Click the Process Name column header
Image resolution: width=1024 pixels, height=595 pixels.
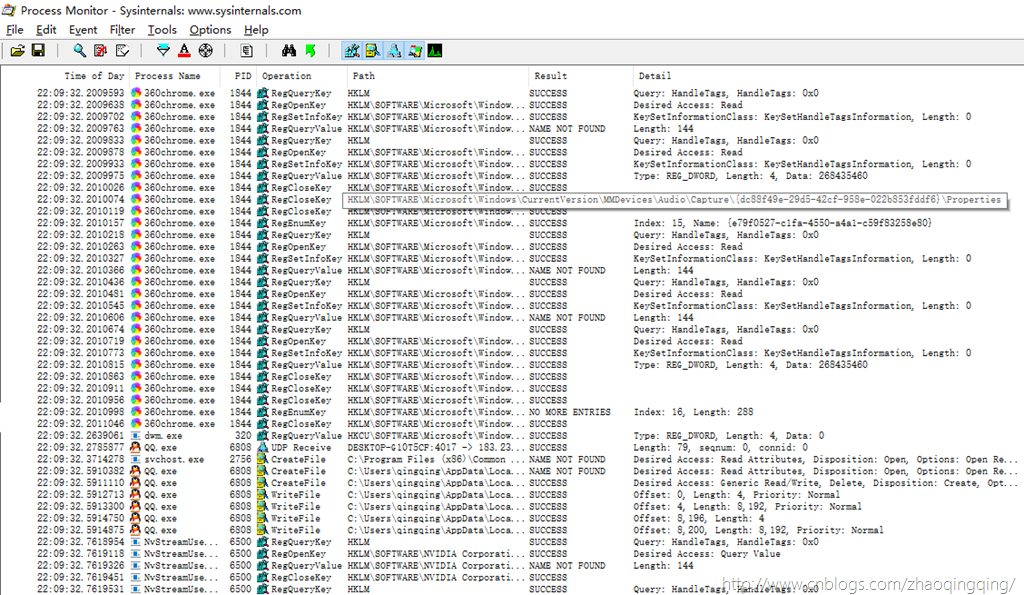coord(168,76)
